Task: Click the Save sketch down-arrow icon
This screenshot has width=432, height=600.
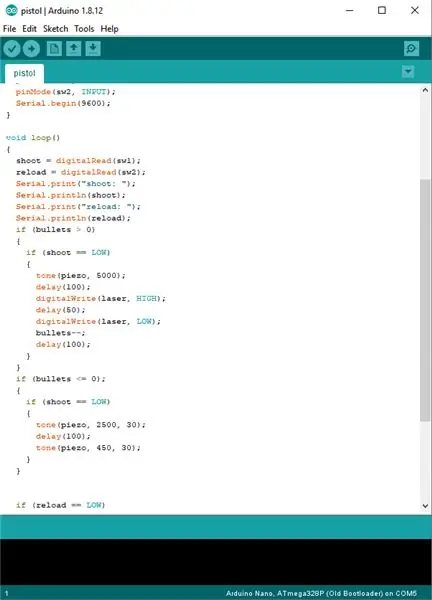Action: [x=93, y=49]
